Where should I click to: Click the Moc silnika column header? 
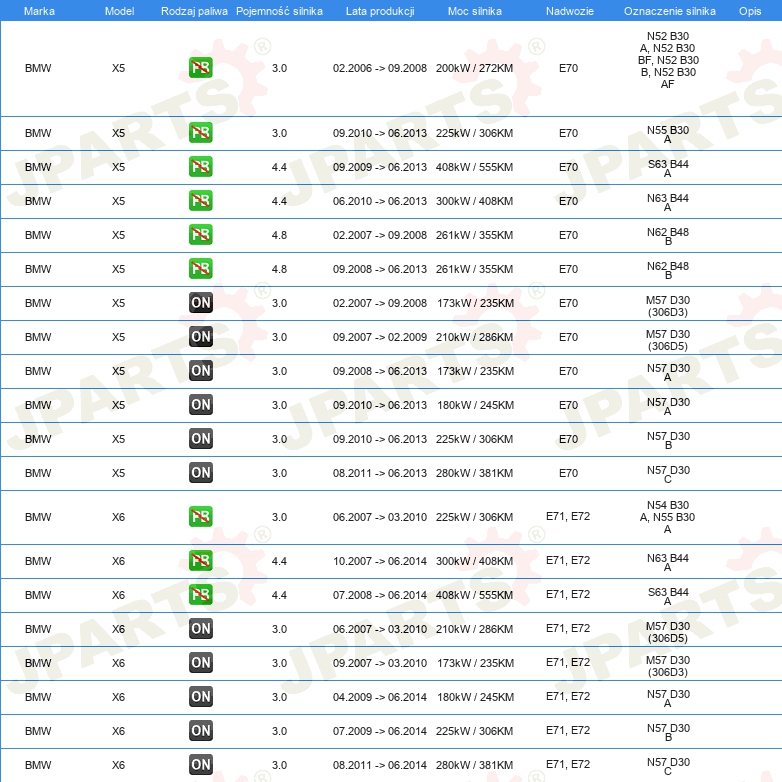pos(475,10)
